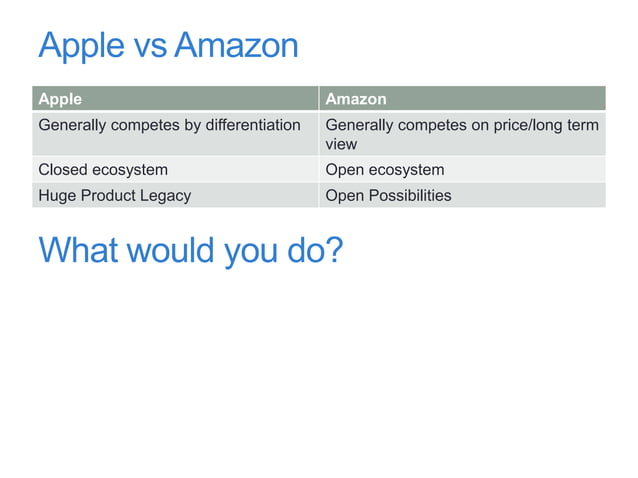The height and width of the screenshot is (478, 638).
Task: Click the word "view" on the wrapped line
Action: coord(341,144)
